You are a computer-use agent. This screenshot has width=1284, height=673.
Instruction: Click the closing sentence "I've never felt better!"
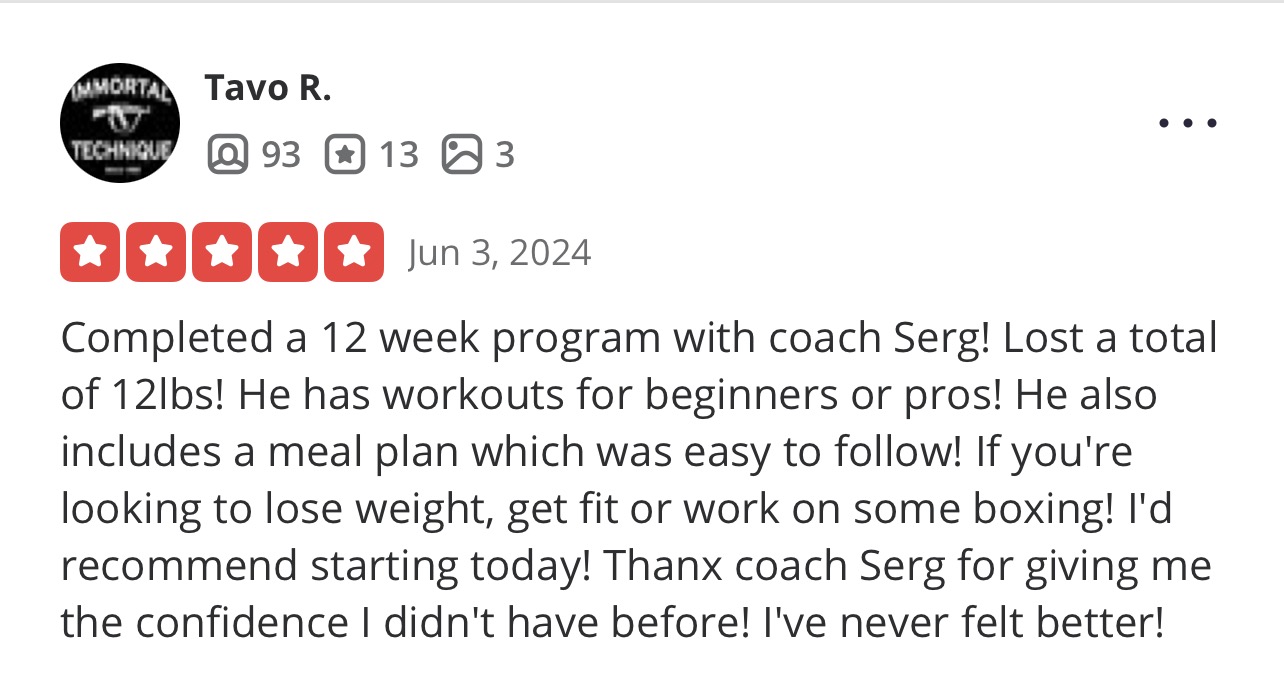click(964, 623)
